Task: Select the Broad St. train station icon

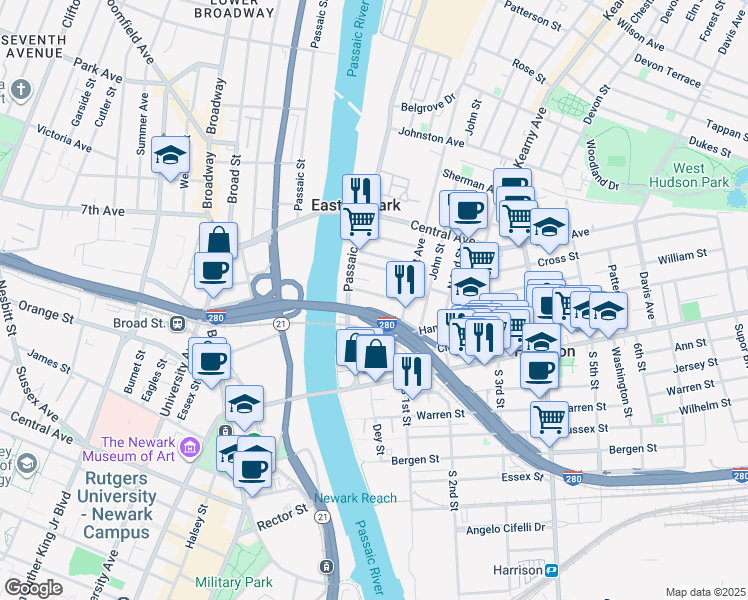Action: 177,324
